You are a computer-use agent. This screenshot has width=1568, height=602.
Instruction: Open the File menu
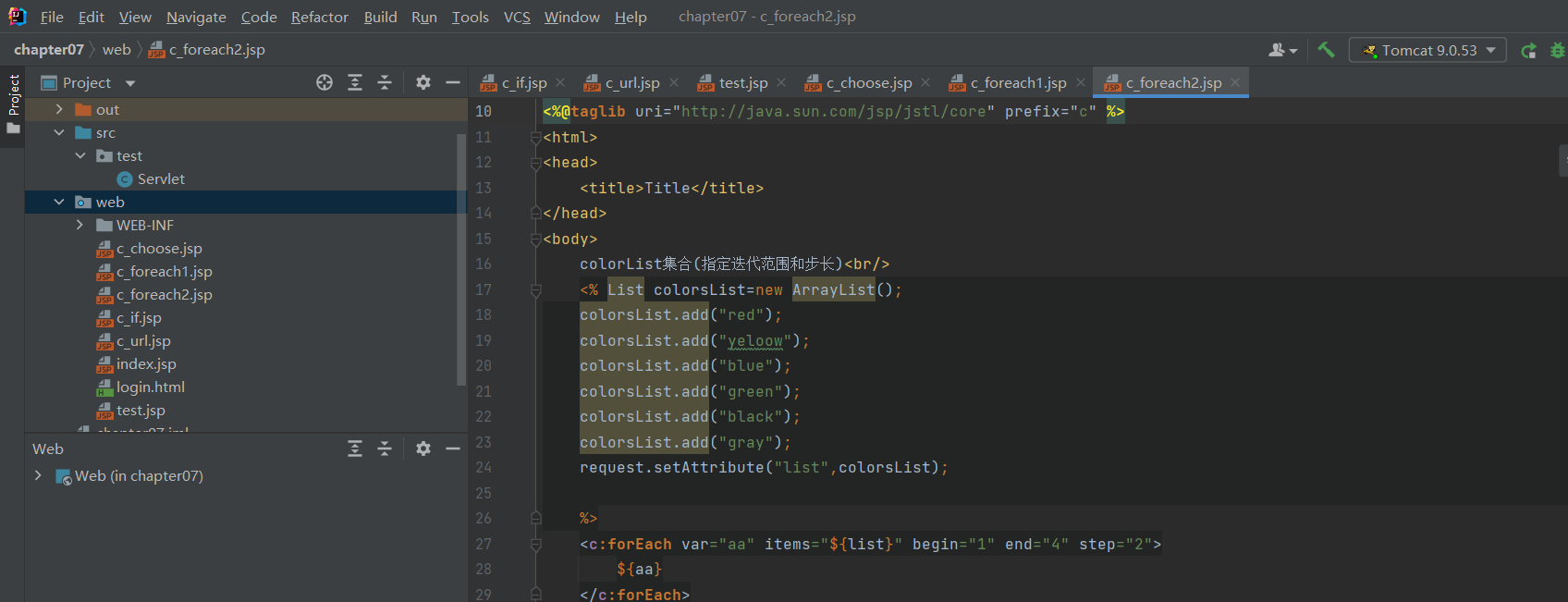tap(52, 17)
